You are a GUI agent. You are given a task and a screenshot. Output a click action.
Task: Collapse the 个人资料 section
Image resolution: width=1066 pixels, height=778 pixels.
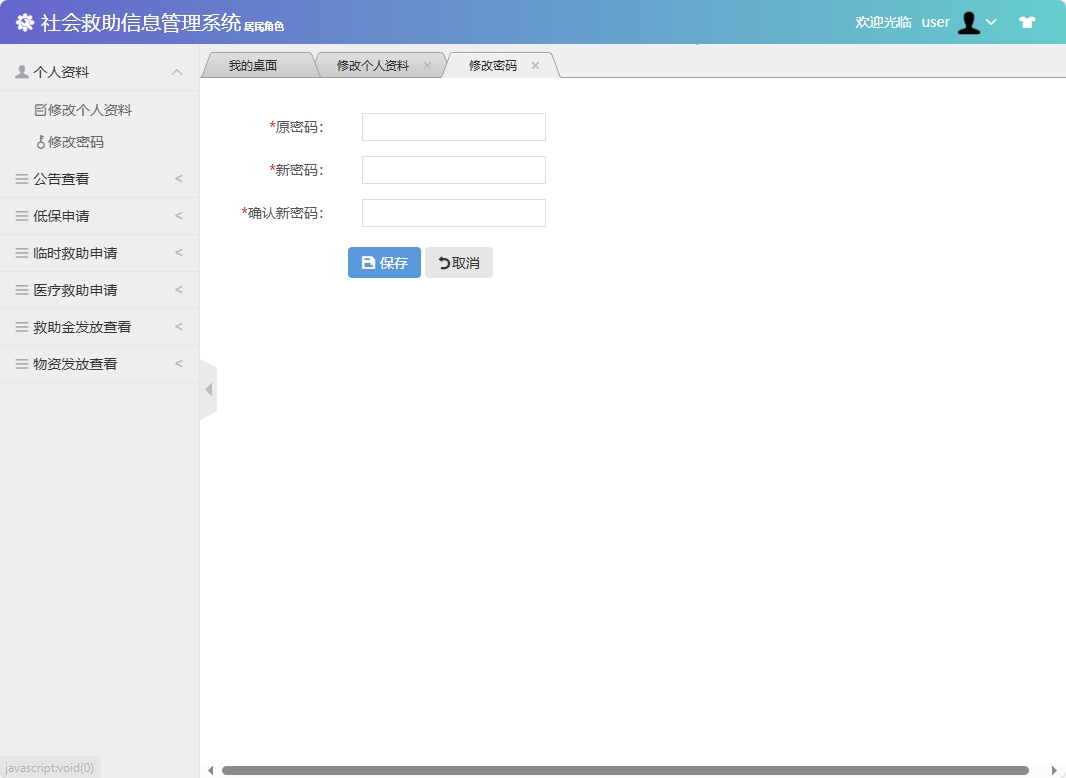177,71
